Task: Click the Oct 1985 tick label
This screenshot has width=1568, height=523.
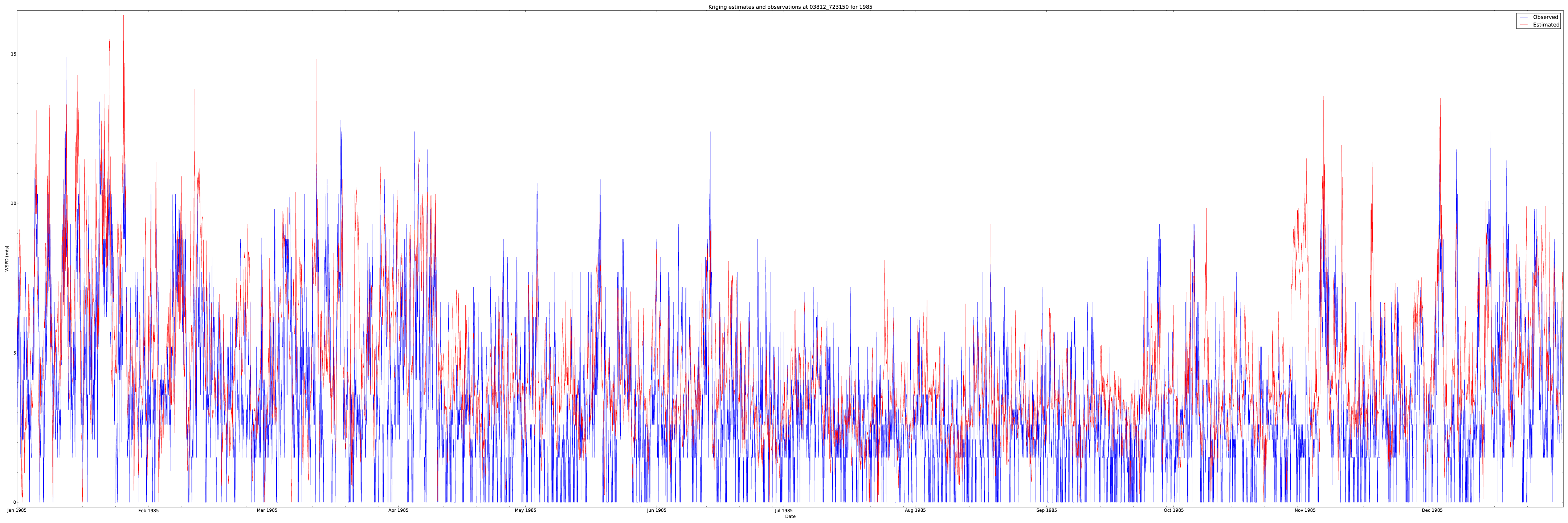Action: pyautogui.click(x=1174, y=510)
